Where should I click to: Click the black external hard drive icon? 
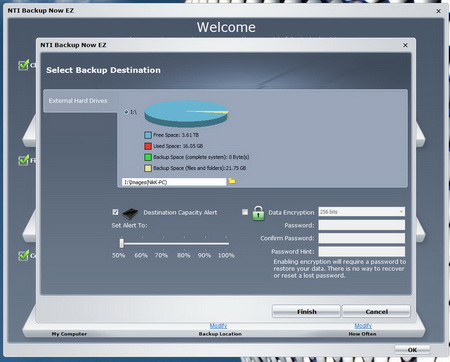coord(130,213)
